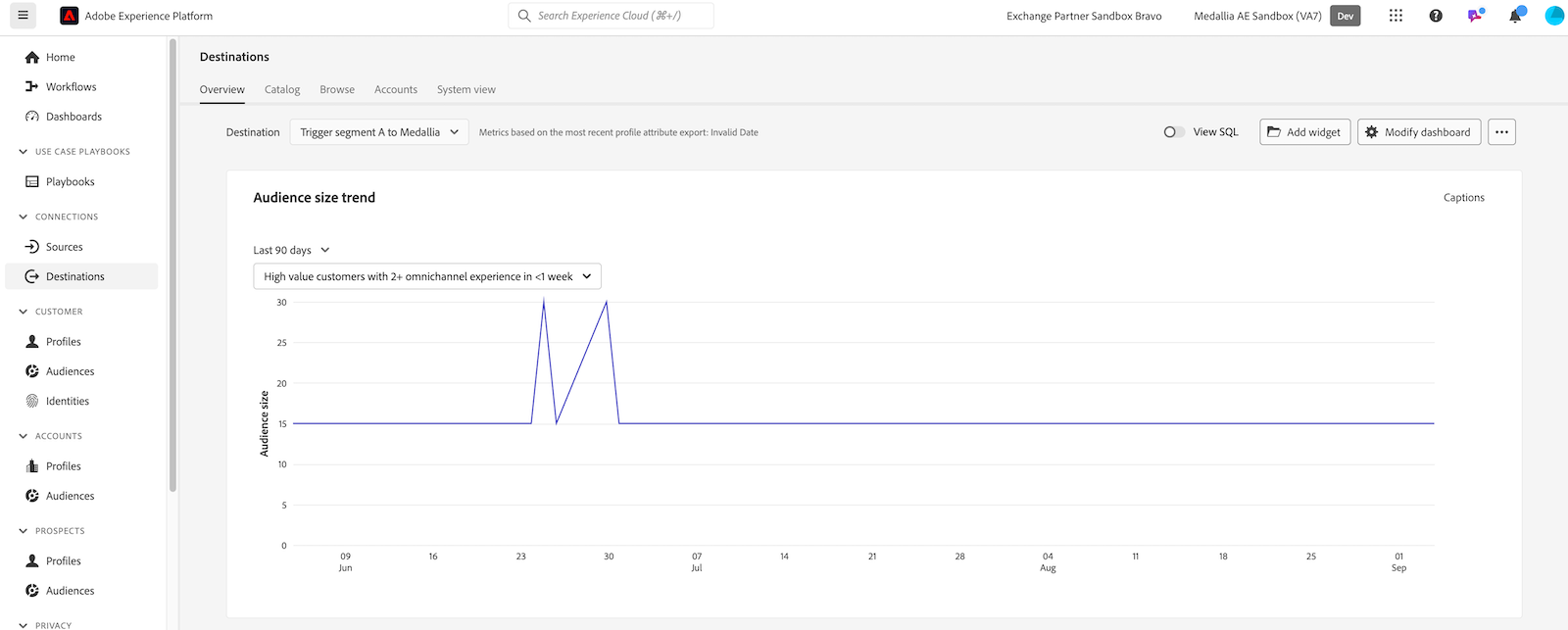Click the Modify dashboard button
This screenshot has height=630, width=1568.
[1418, 132]
